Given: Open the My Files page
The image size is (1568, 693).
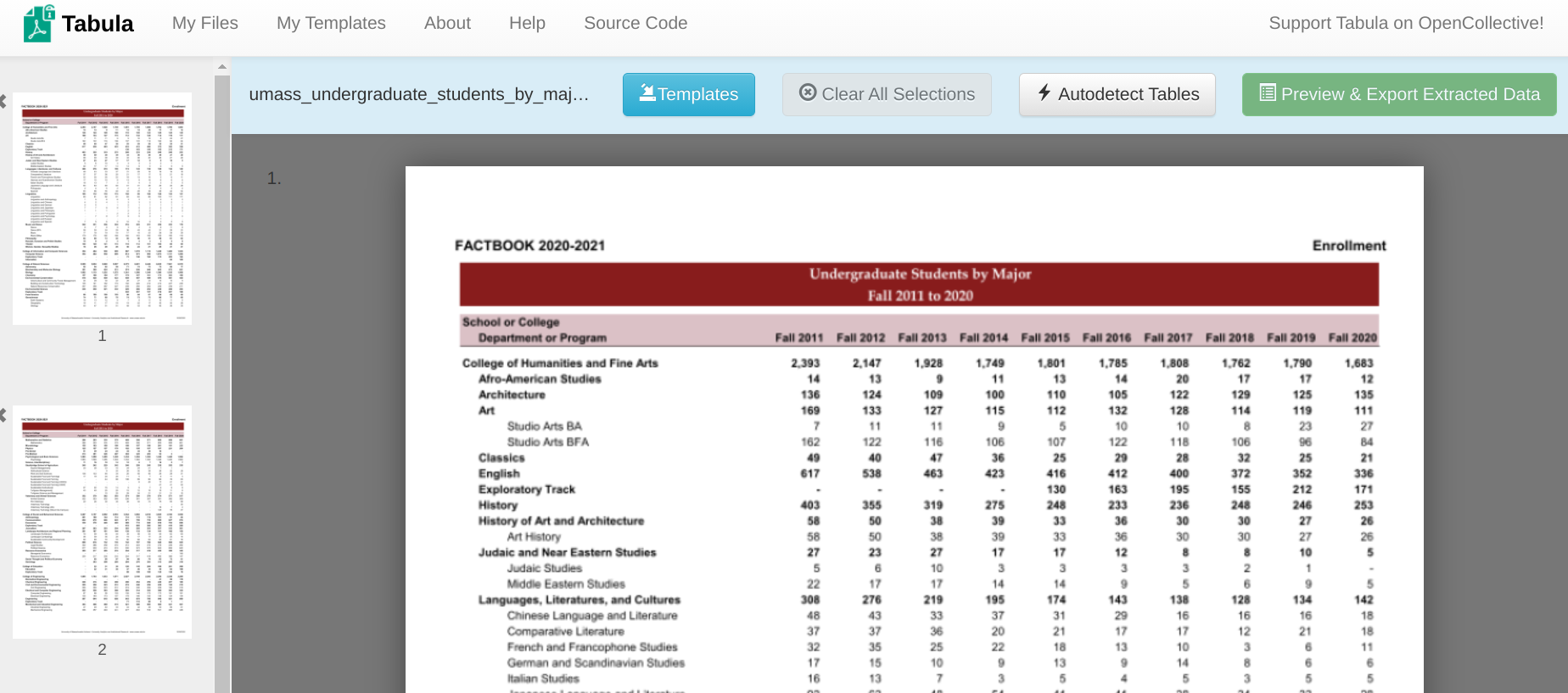Looking at the screenshot, I should tap(204, 24).
